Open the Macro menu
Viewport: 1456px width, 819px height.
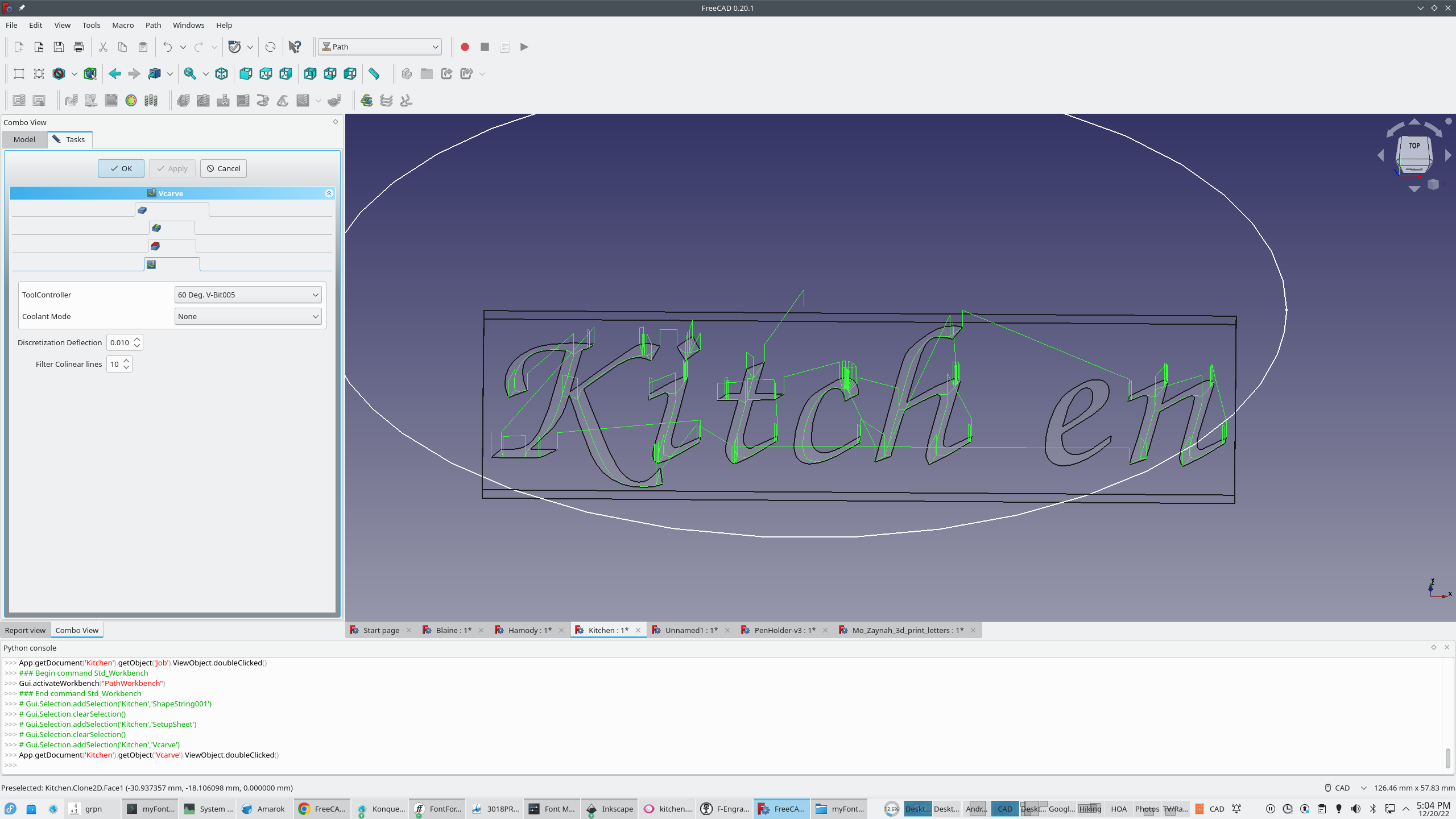coord(123,25)
